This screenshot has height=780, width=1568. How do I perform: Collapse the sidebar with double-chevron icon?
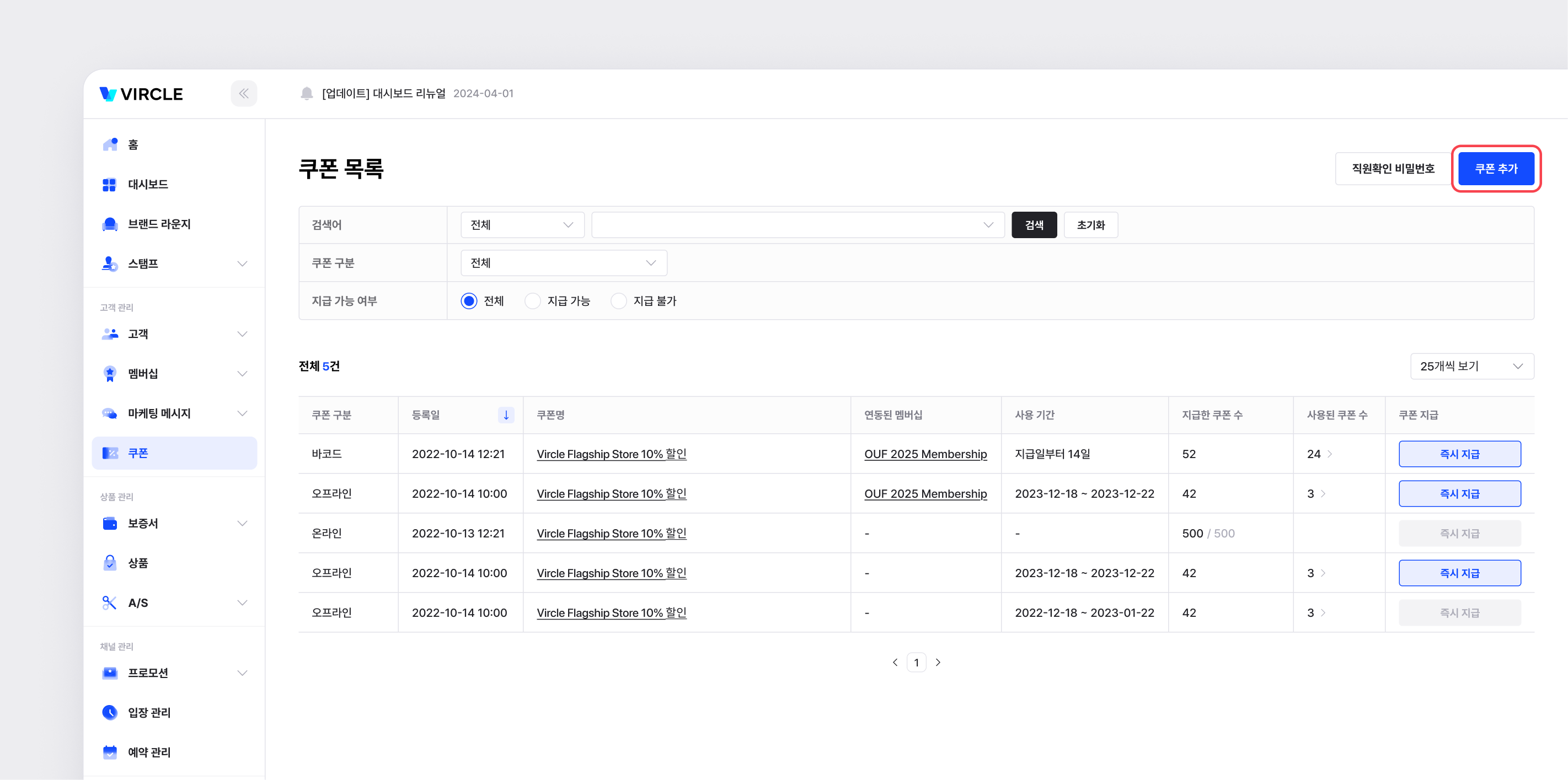(x=243, y=94)
